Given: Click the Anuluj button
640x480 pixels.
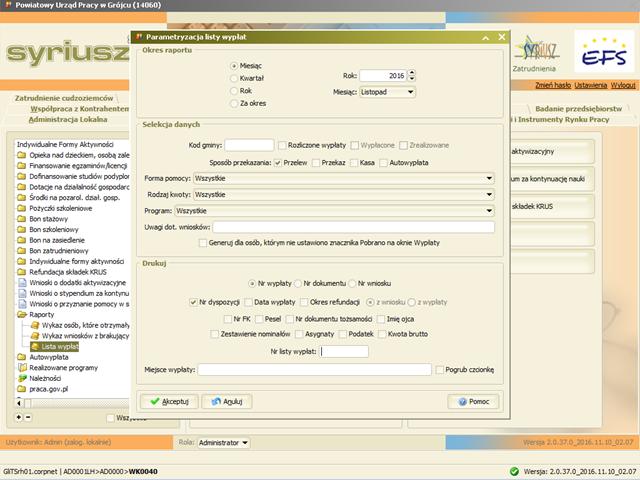Looking at the screenshot, I should [227, 402].
